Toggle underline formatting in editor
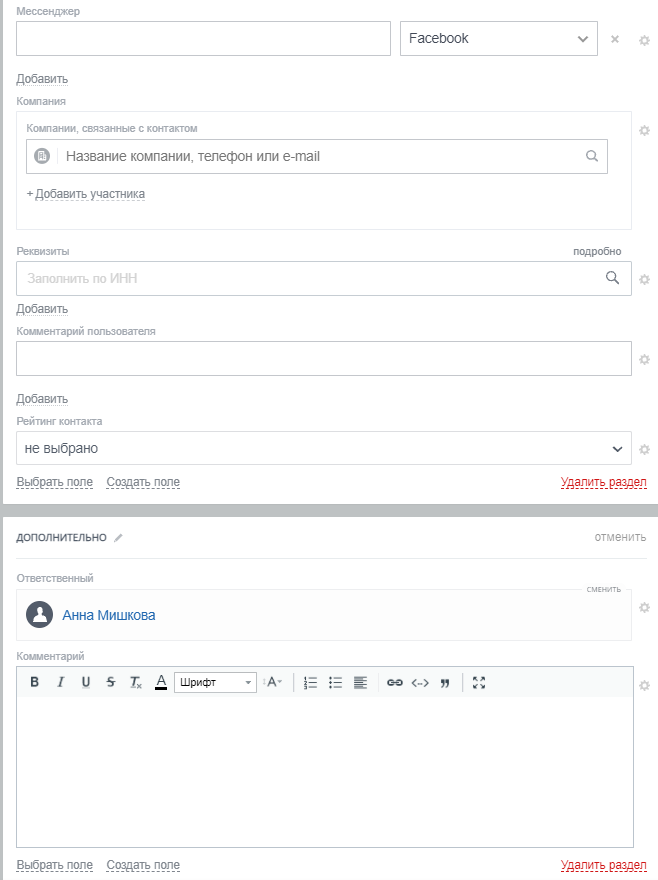Image resolution: width=658 pixels, height=880 pixels. 85,682
